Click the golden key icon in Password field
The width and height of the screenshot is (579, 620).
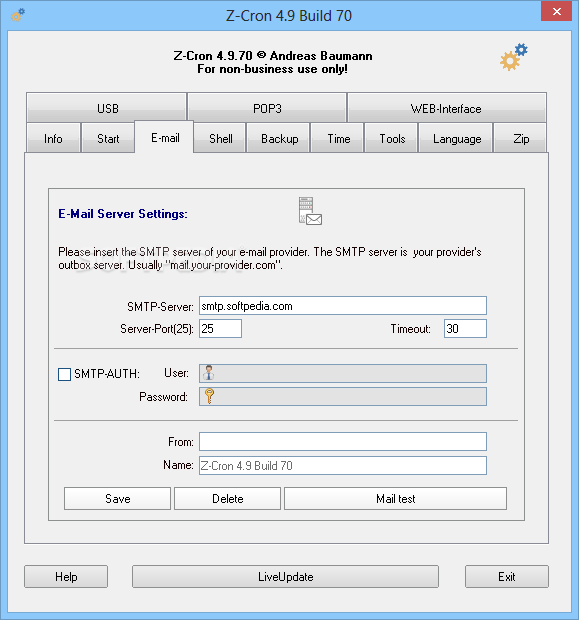click(x=209, y=396)
